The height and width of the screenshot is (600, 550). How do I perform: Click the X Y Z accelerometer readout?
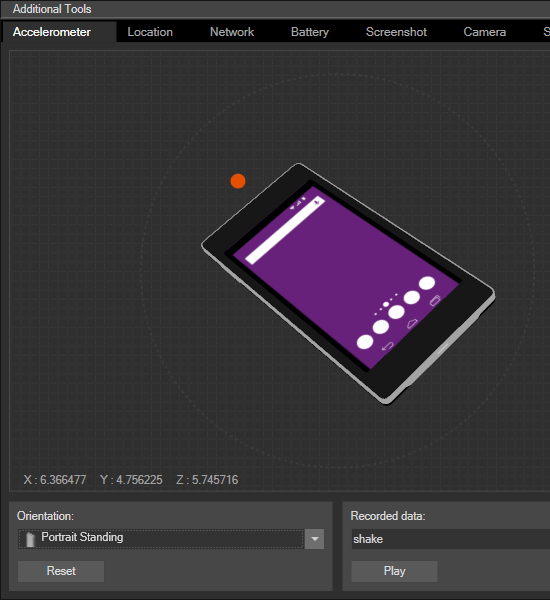point(131,480)
